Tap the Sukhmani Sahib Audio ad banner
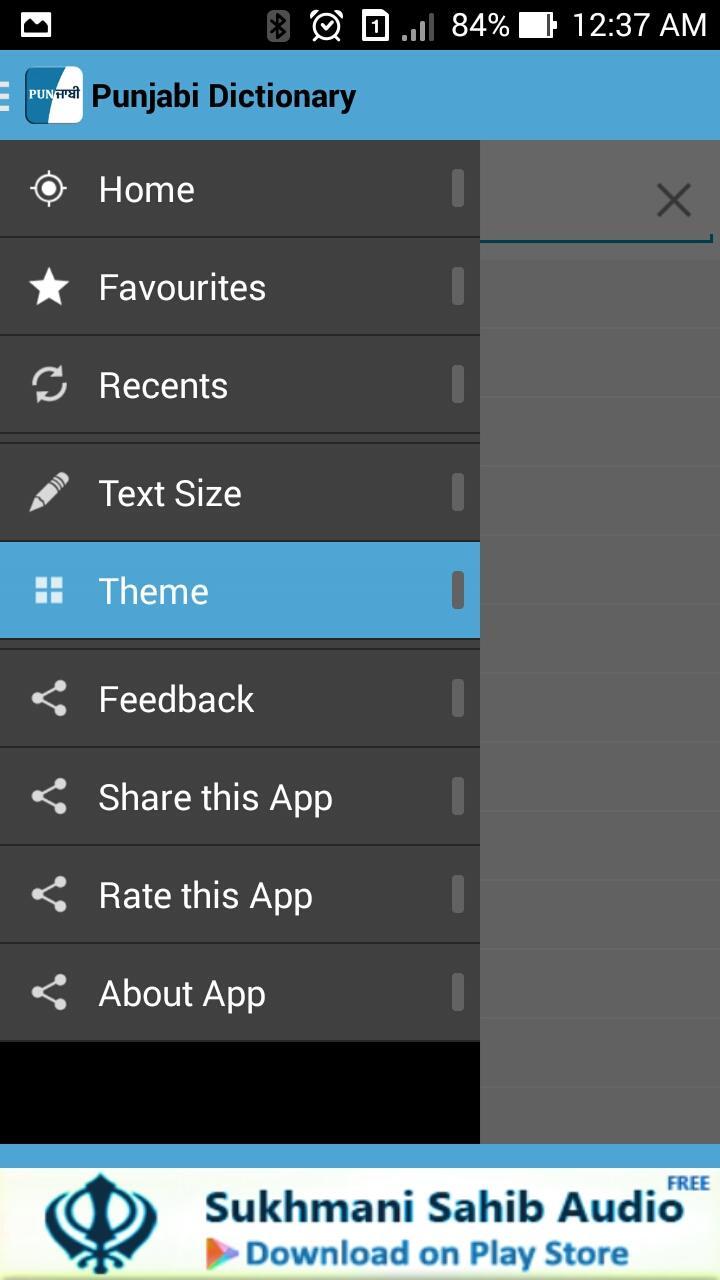Image resolution: width=720 pixels, height=1280 pixels. [360, 1224]
